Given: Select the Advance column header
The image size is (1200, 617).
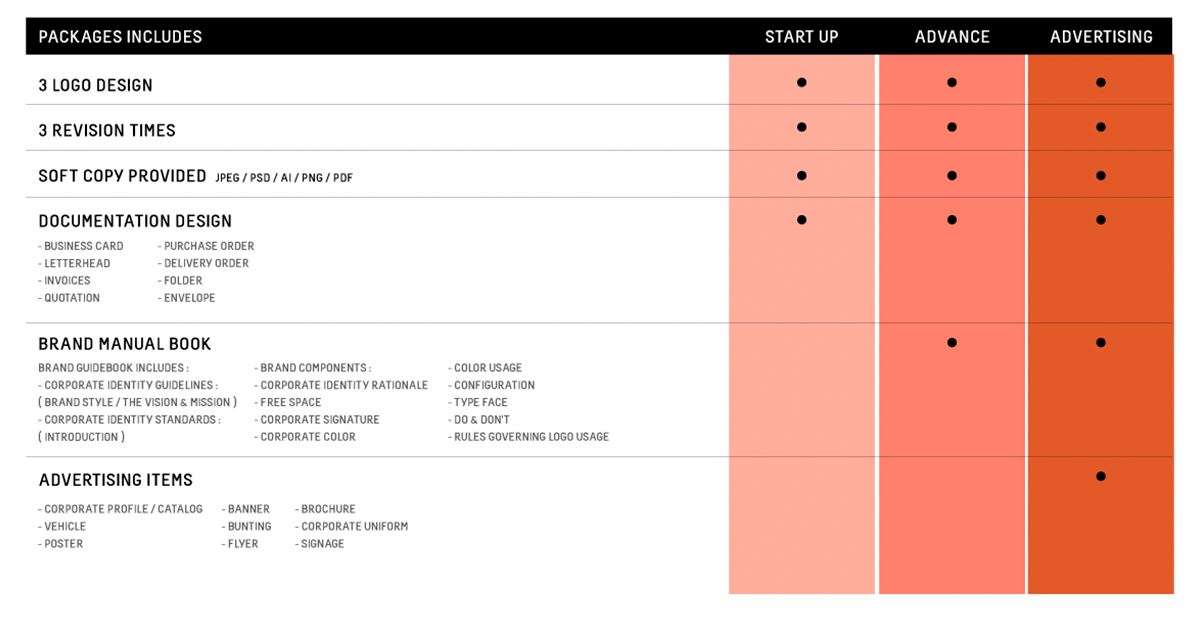Looking at the screenshot, I should click(x=952, y=37).
